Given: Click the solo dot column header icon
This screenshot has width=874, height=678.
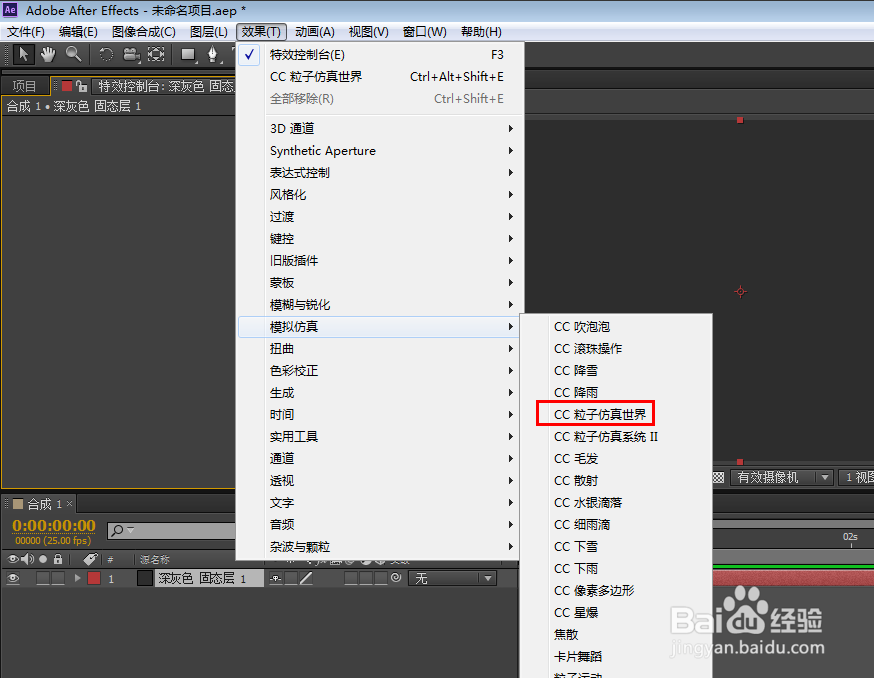Looking at the screenshot, I should click(x=43, y=559).
